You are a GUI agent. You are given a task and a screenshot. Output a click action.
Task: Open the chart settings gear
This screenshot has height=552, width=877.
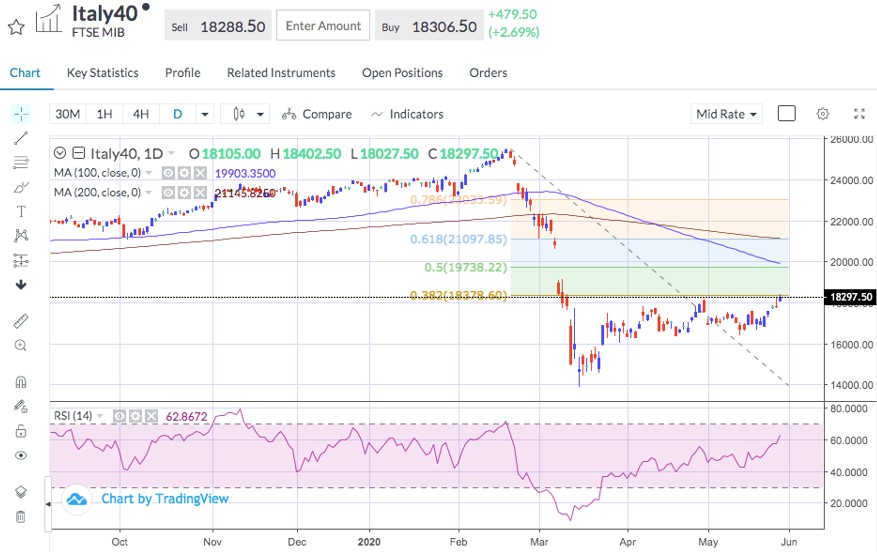click(822, 114)
